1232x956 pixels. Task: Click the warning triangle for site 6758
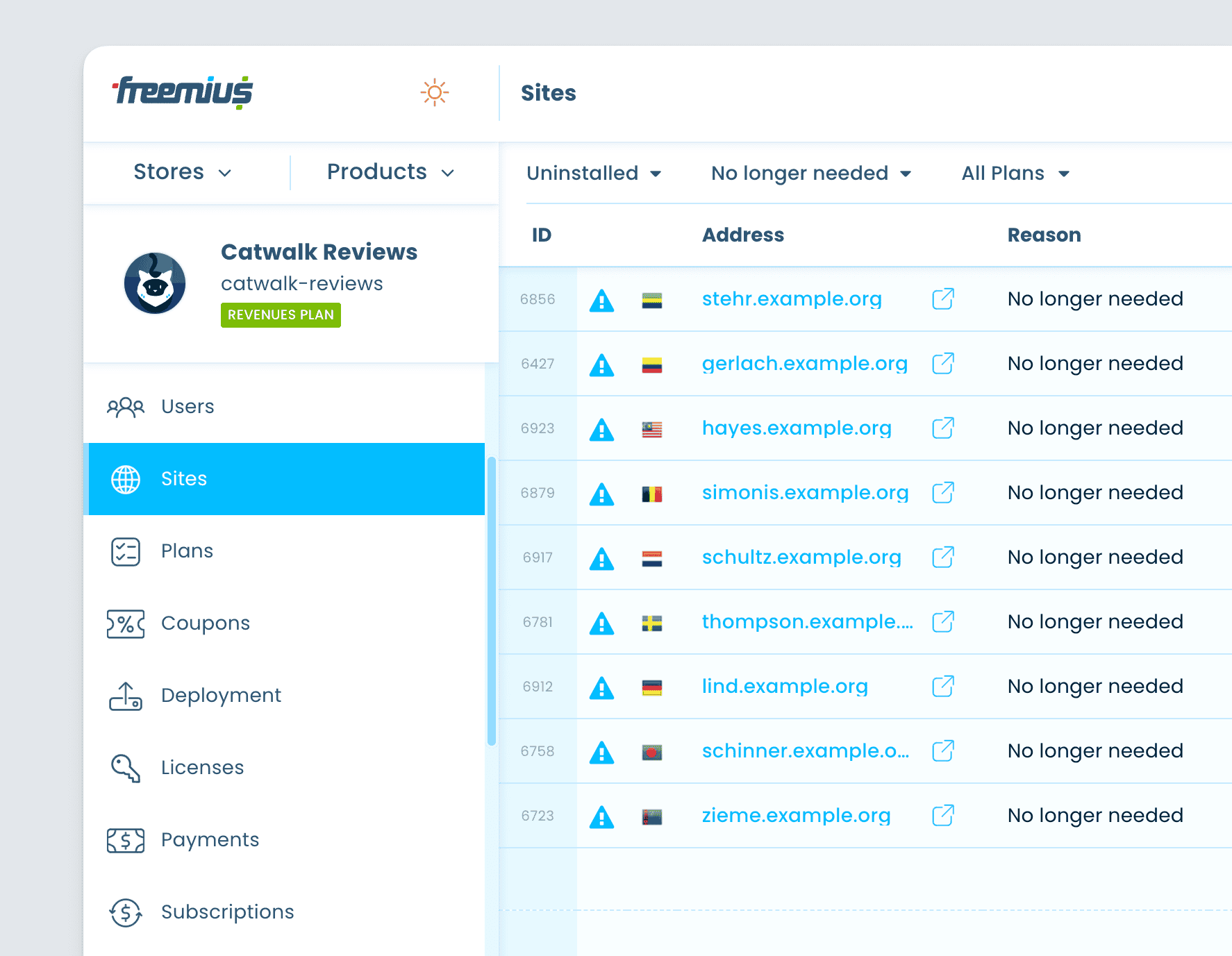[x=601, y=753]
